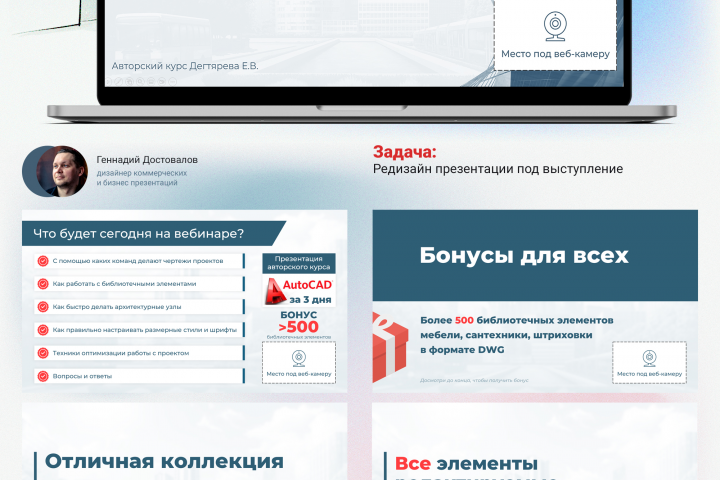
Task: Click the row 'Как быстро делать архитектурные узлы'
Action: pos(139,307)
